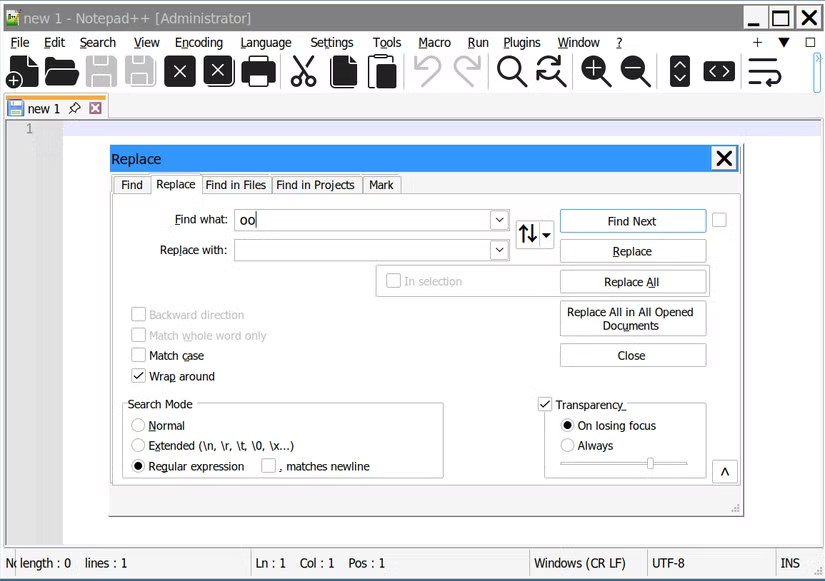This screenshot has height=581, width=825.
Task: Open the Replace with history dropdown
Action: 499,250
